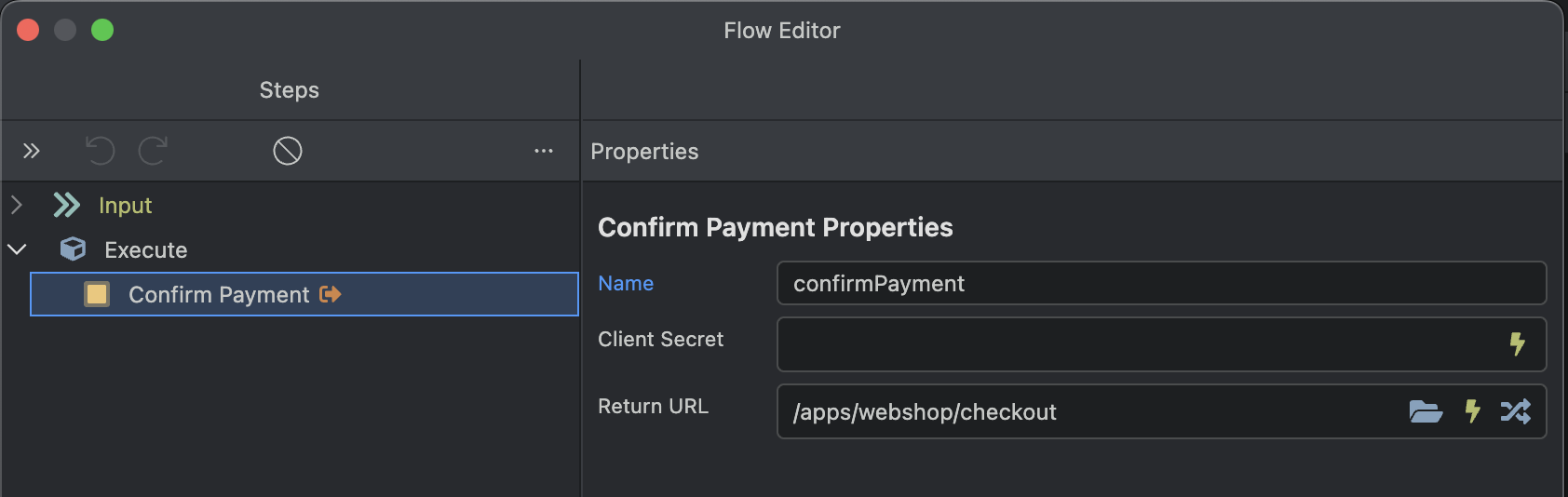Select the Confirm Payment step
Viewport: 1568px width, 497px height.
304,294
